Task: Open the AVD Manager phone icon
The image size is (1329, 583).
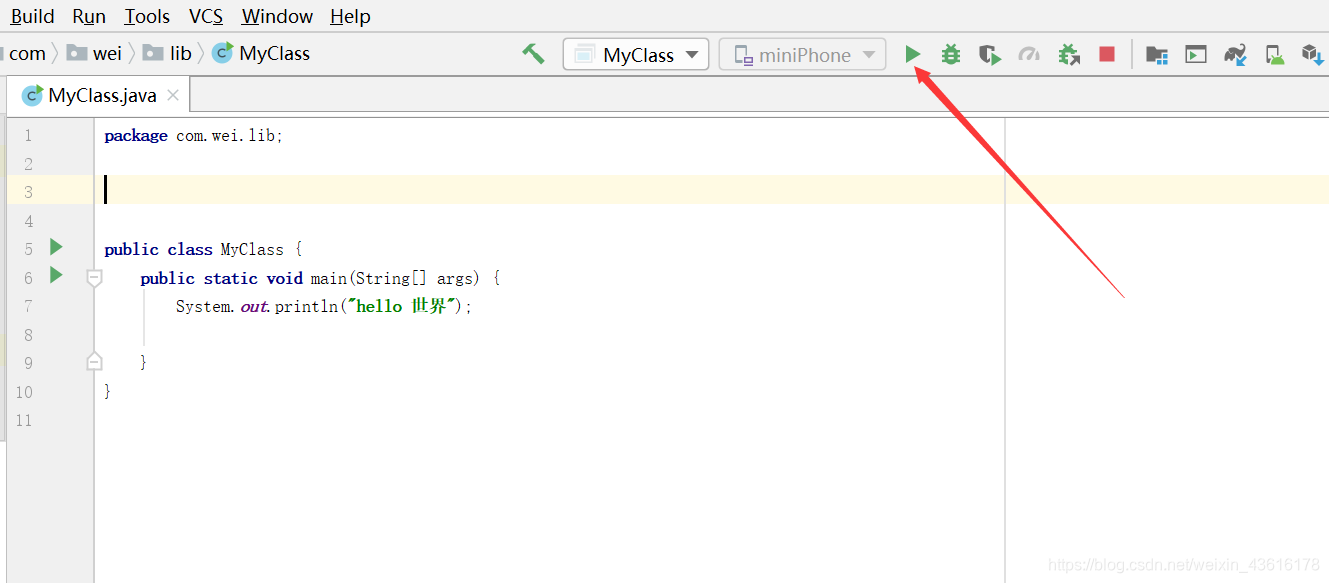Action: 1275,54
